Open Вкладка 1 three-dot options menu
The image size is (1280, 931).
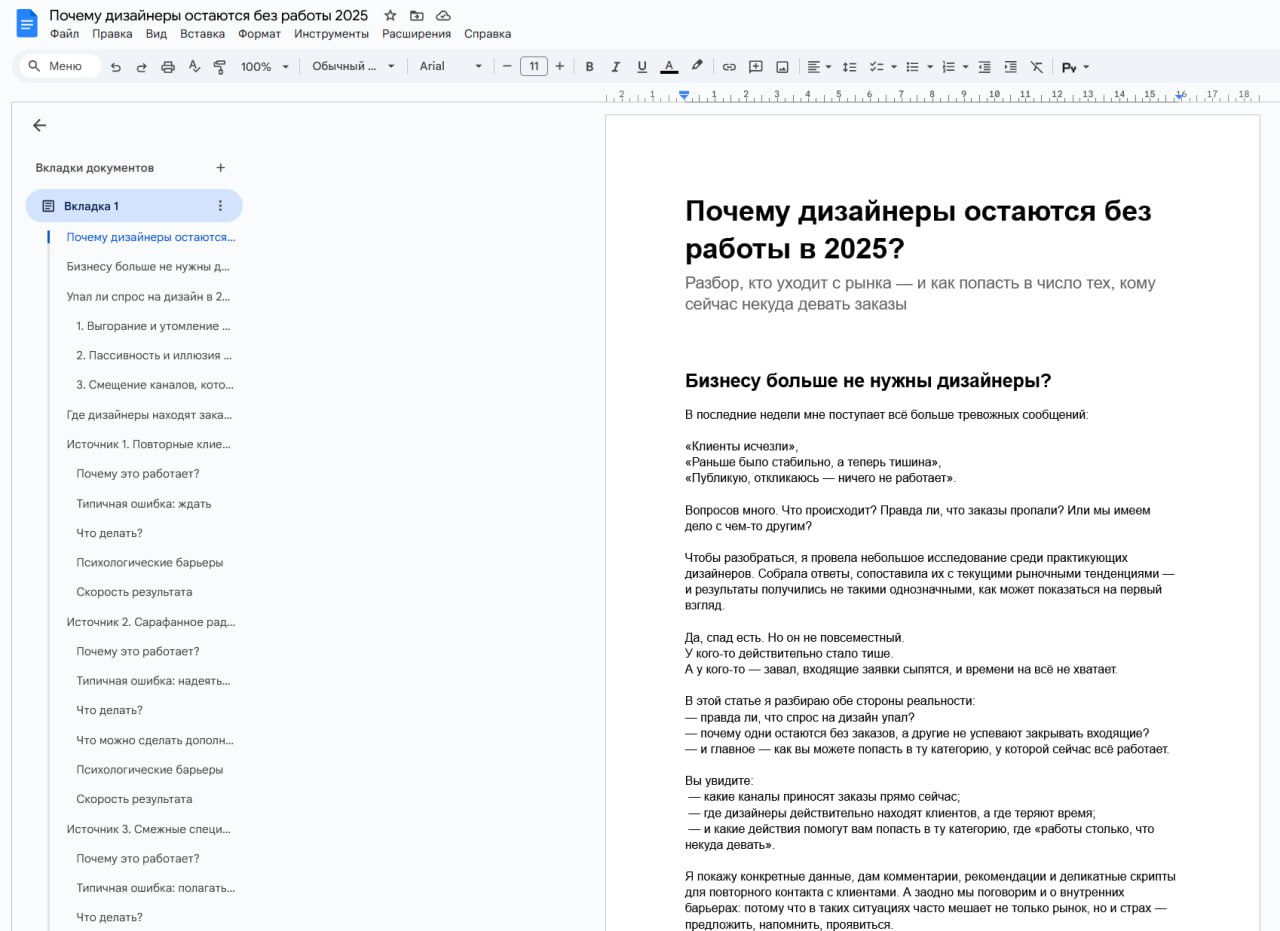pos(221,206)
